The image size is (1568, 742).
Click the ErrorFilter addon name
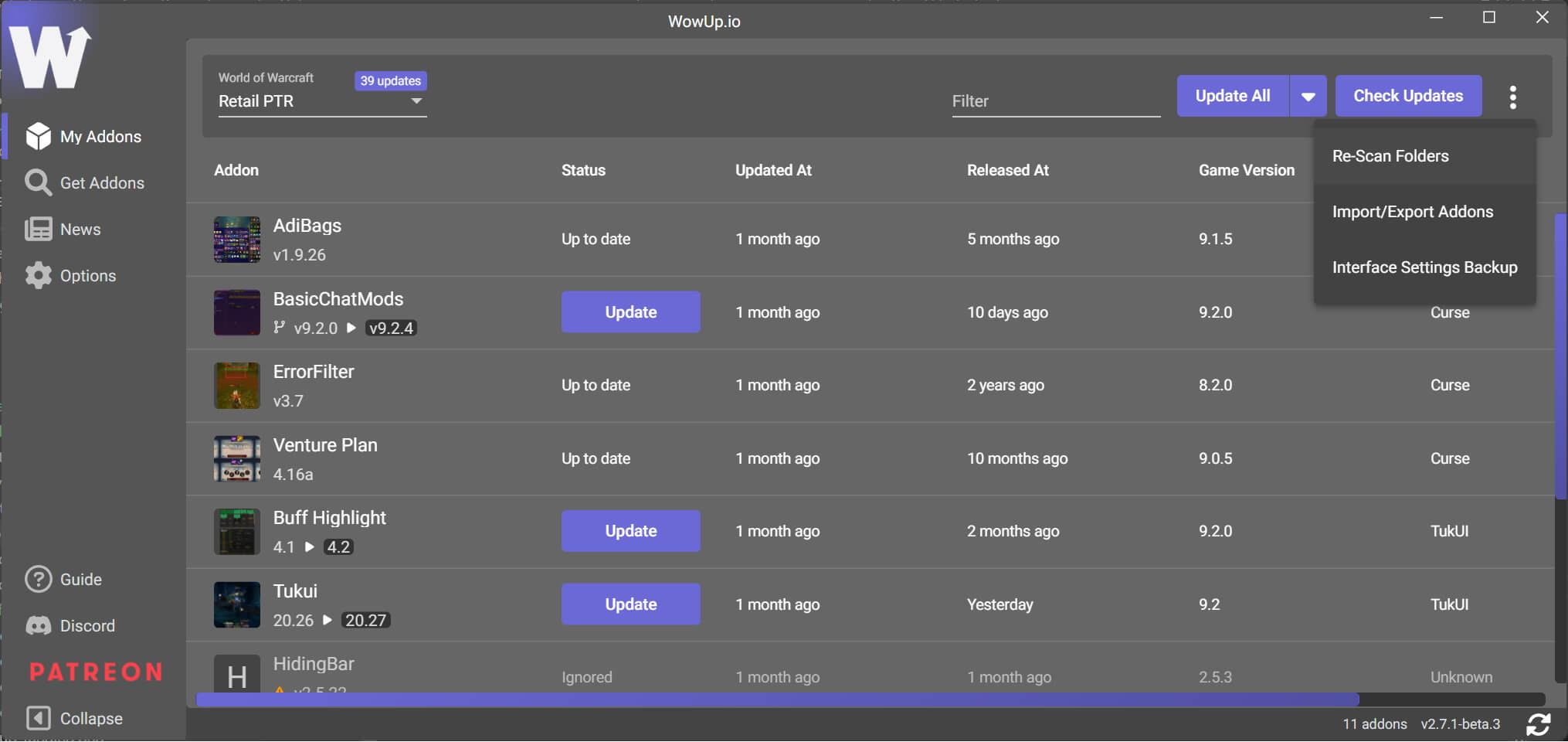314,372
